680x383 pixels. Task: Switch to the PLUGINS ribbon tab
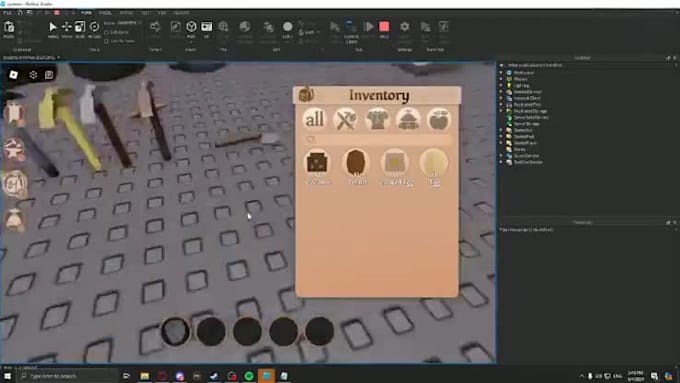click(181, 13)
